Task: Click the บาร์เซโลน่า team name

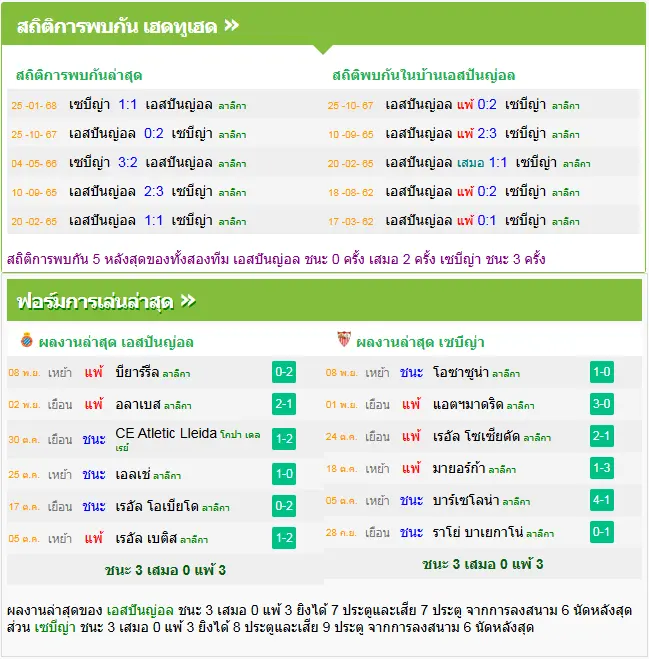Action: 466,500
